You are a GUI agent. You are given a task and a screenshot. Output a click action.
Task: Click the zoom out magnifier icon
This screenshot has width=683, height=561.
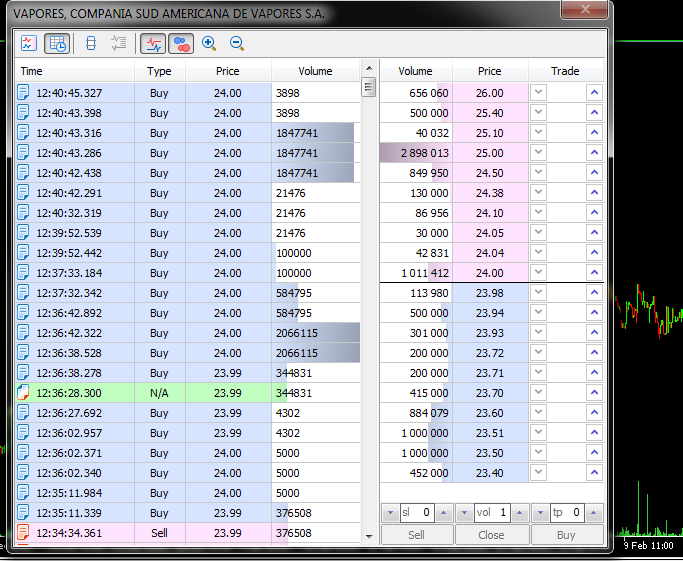[237, 43]
